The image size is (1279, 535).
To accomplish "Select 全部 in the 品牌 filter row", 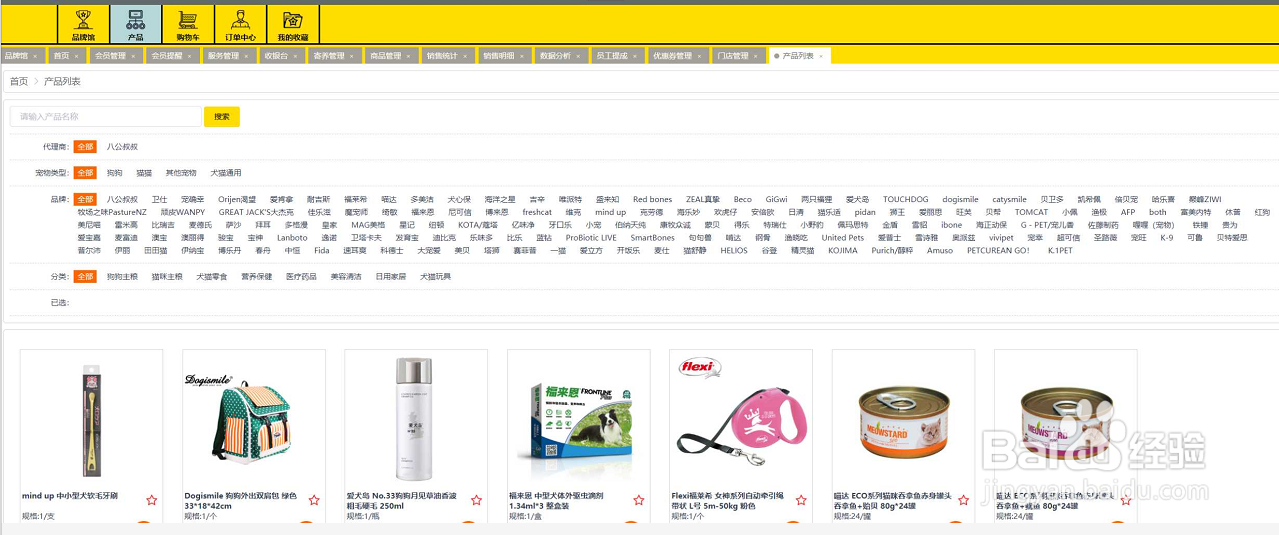I will point(85,199).
